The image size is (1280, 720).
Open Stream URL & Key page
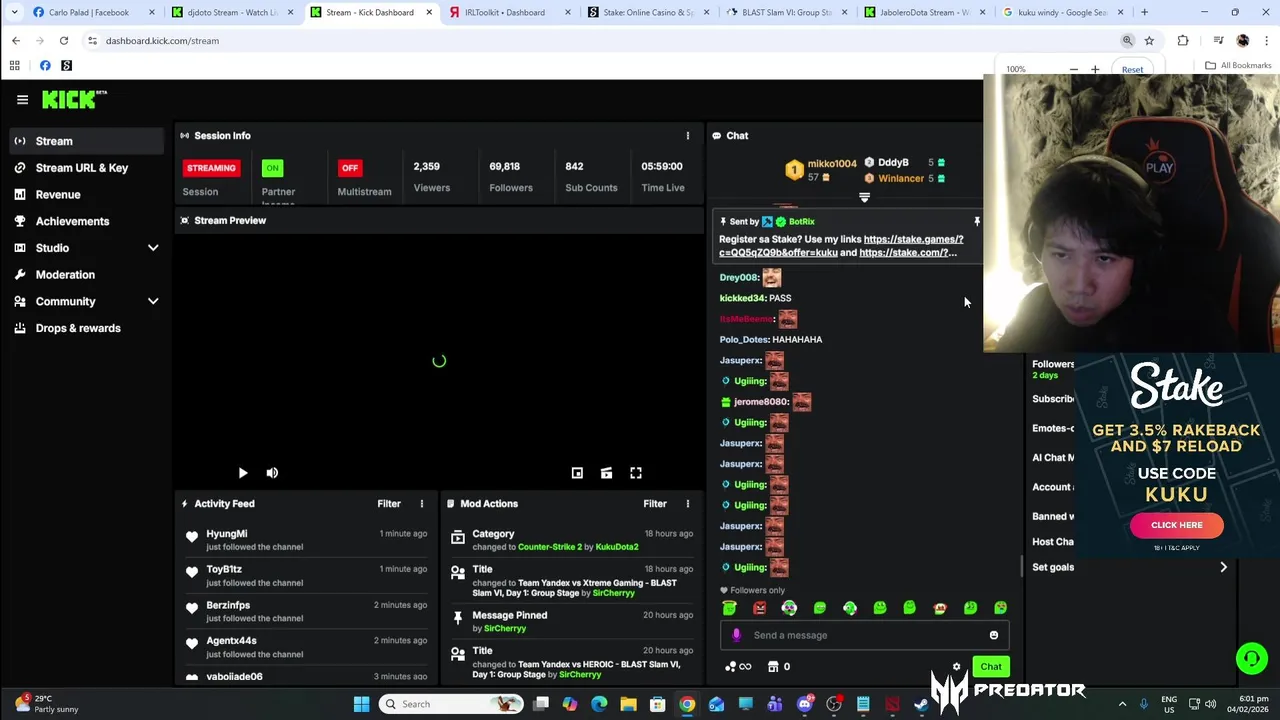click(82, 168)
